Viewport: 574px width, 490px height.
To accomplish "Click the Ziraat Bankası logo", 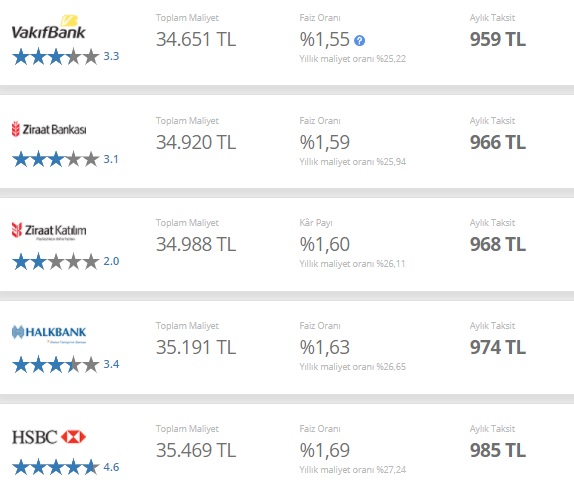I will [49, 129].
